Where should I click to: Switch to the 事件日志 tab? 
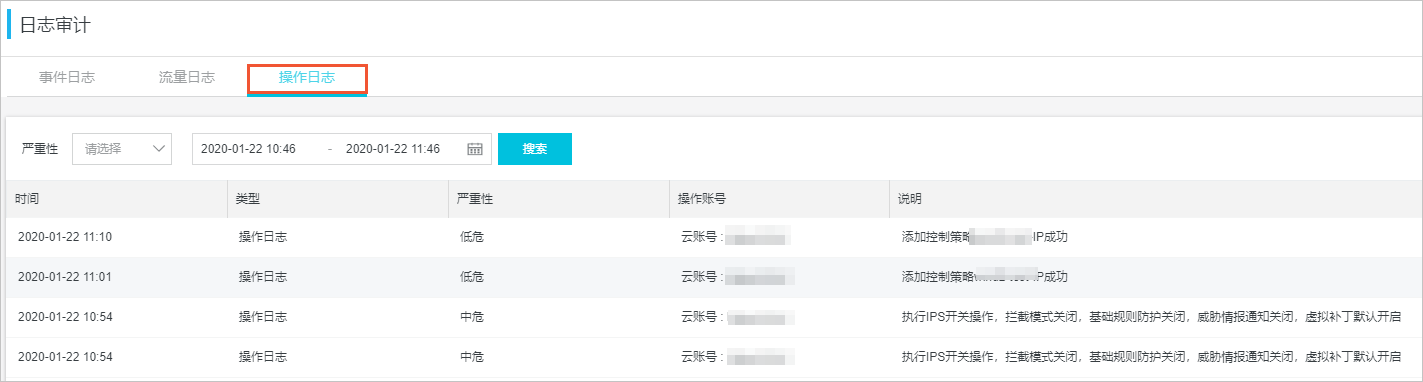[x=67, y=77]
